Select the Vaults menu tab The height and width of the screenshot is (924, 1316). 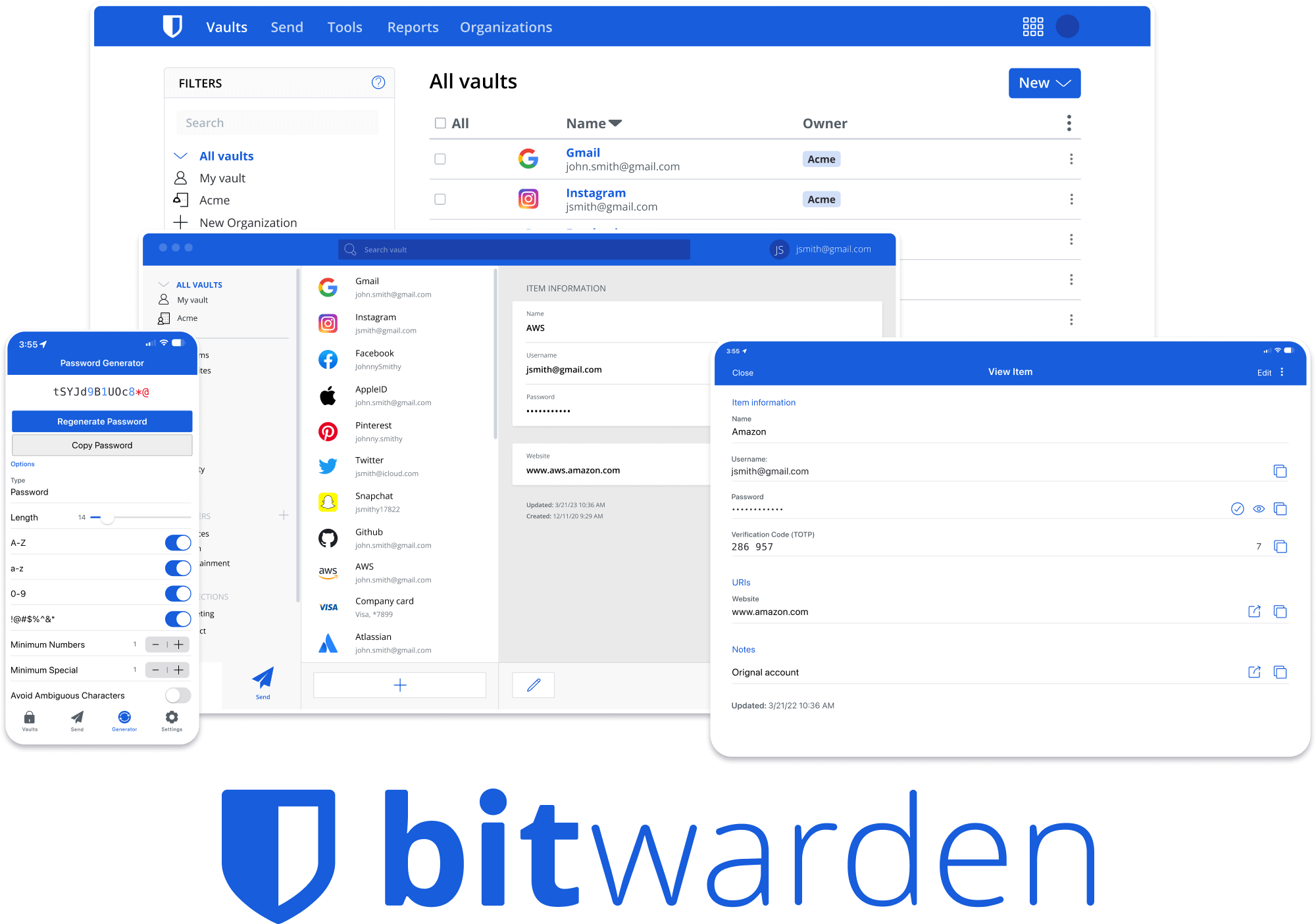tap(225, 27)
